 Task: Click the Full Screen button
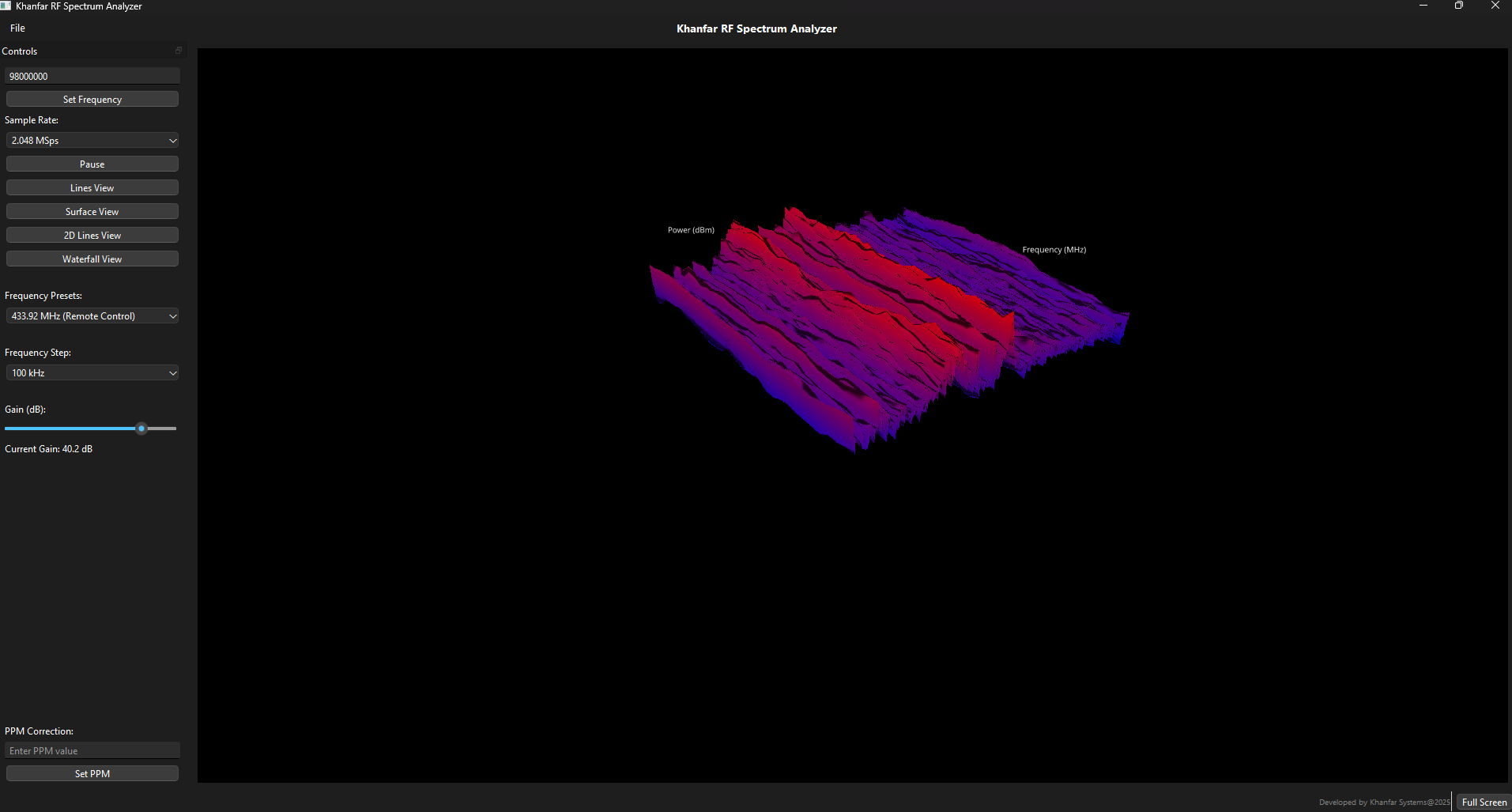pos(1484,803)
